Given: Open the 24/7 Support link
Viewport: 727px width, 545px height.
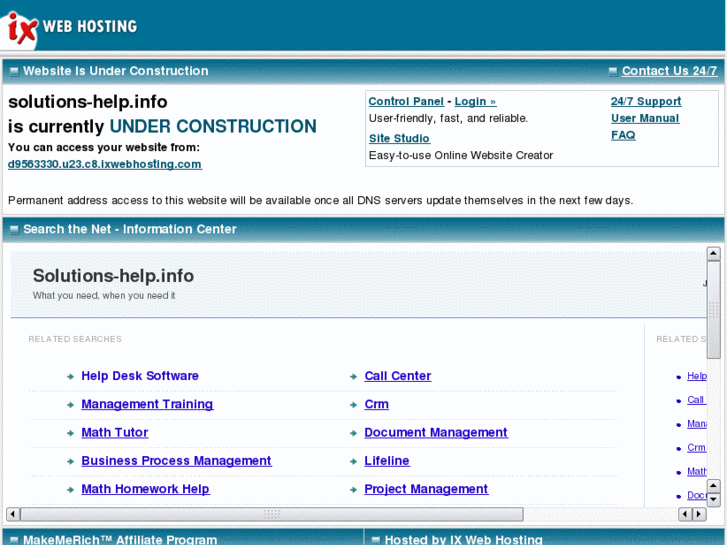Looking at the screenshot, I should click(x=646, y=101).
